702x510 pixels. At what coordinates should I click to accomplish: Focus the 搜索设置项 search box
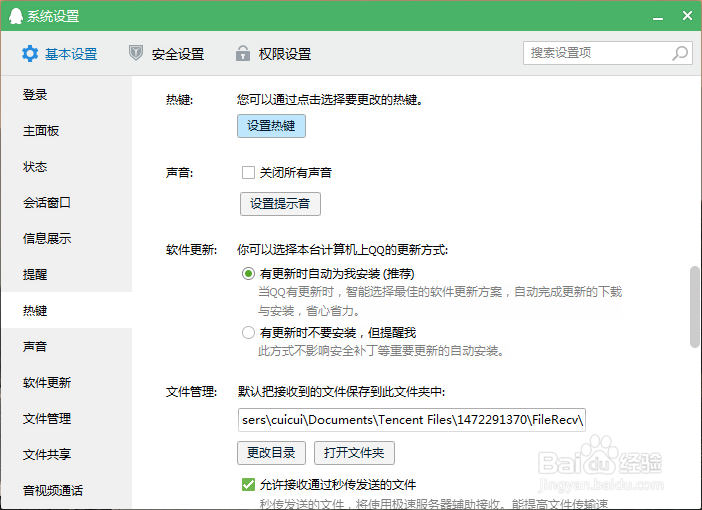point(608,53)
